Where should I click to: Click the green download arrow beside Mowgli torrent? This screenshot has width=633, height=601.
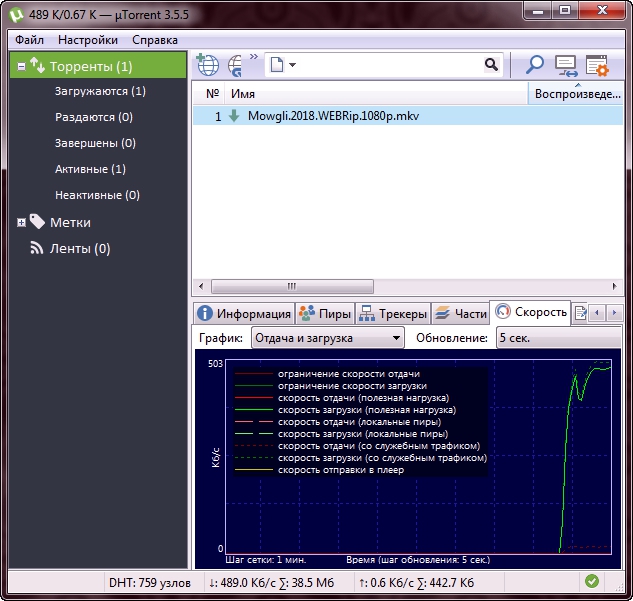234,115
